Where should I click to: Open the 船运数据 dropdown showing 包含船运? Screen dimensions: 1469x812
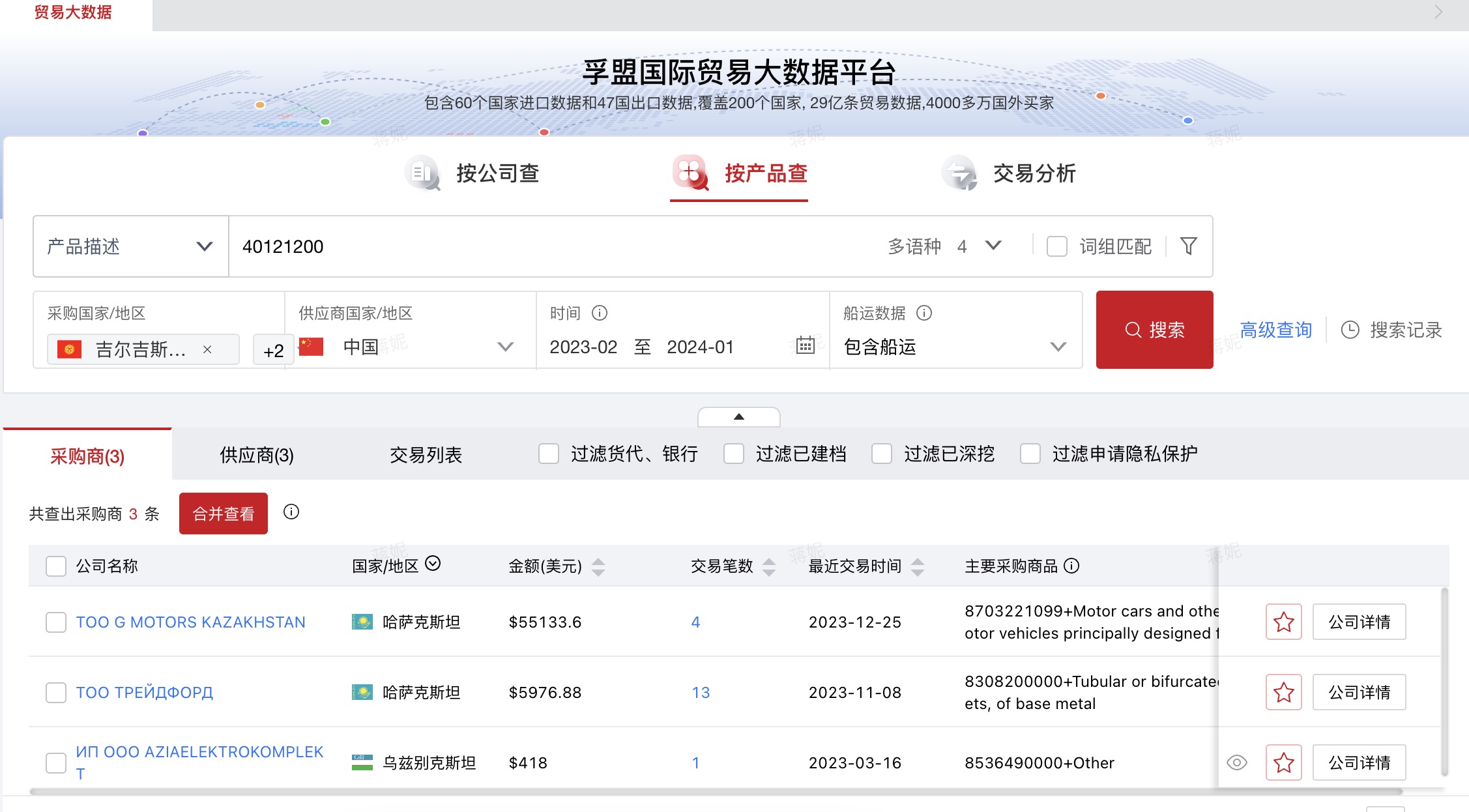pos(1056,347)
